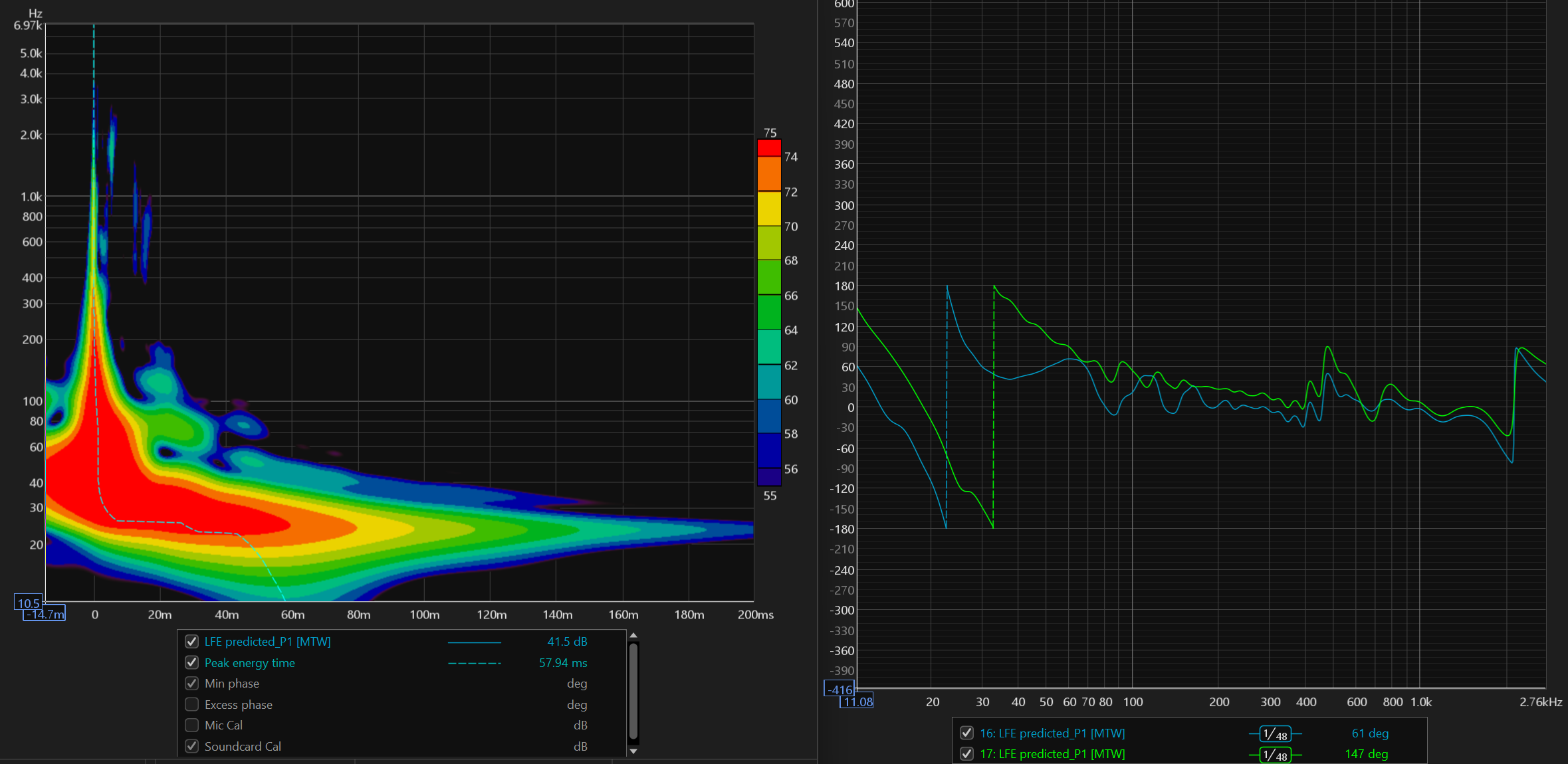Click the -416 phase axis limit box

[x=840, y=689]
